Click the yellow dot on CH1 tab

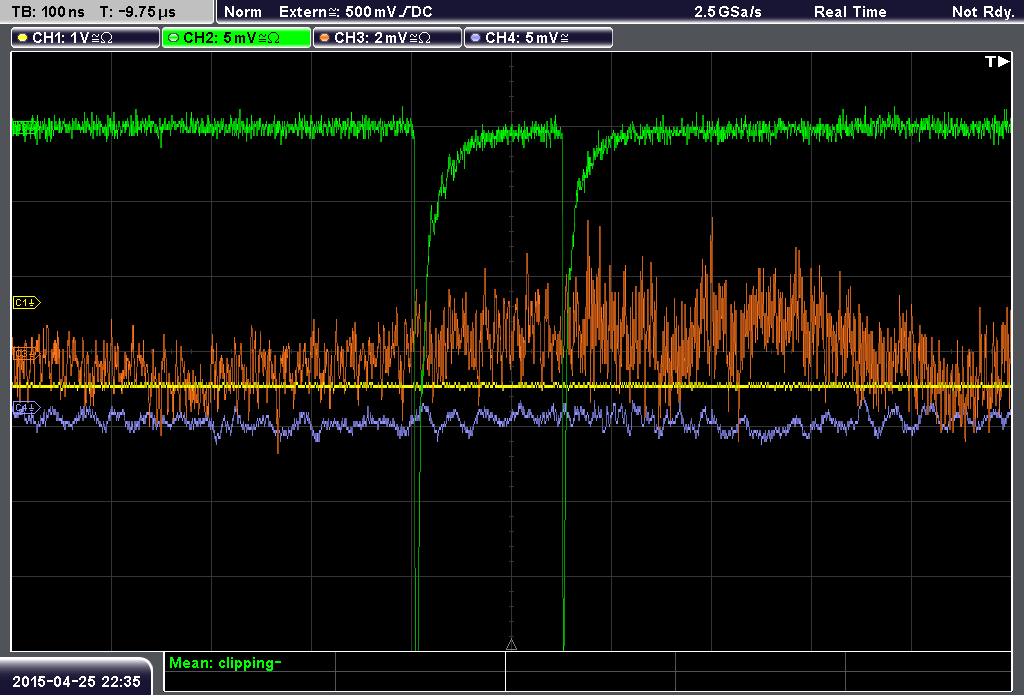[23, 38]
